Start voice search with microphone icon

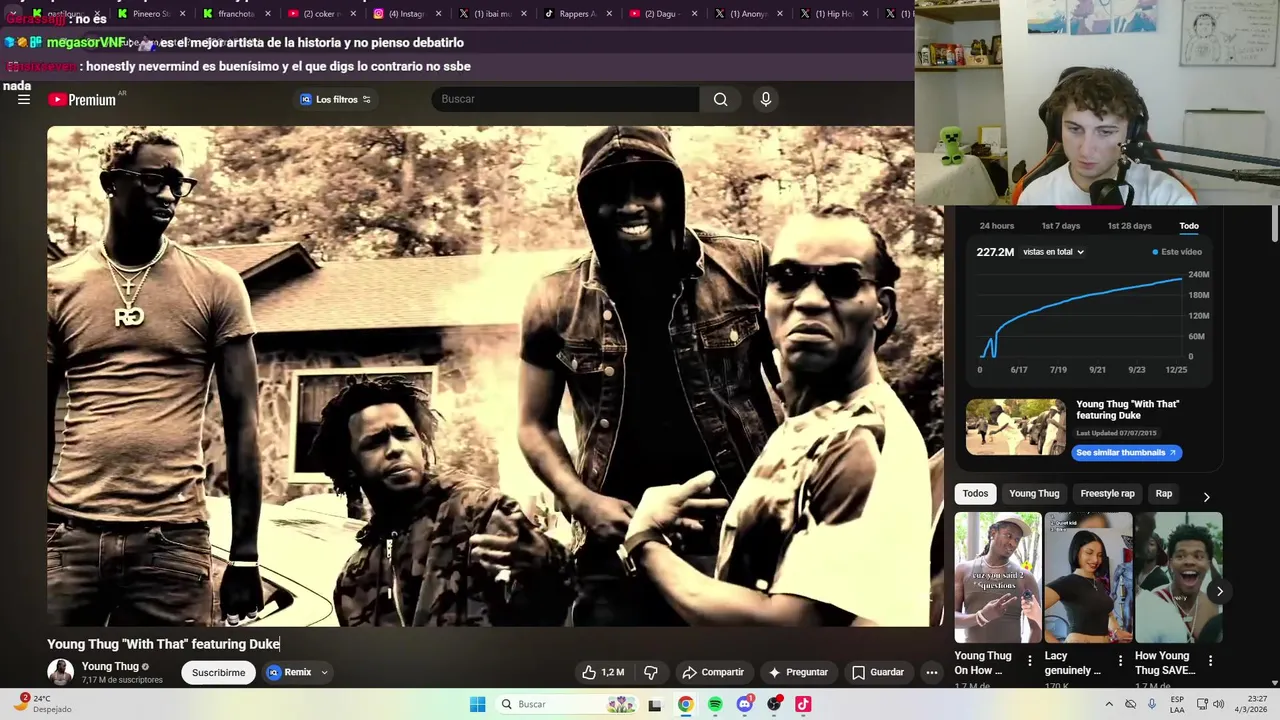(x=766, y=99)
